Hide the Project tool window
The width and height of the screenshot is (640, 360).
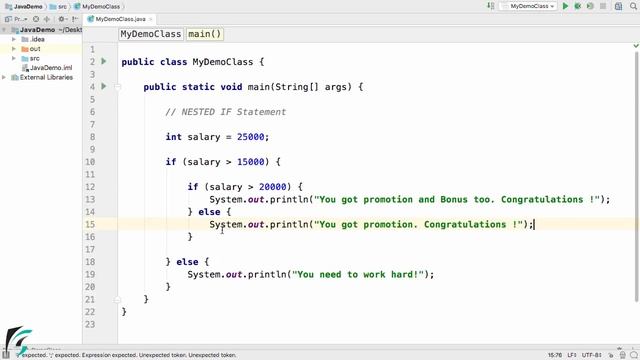[75, 19]
